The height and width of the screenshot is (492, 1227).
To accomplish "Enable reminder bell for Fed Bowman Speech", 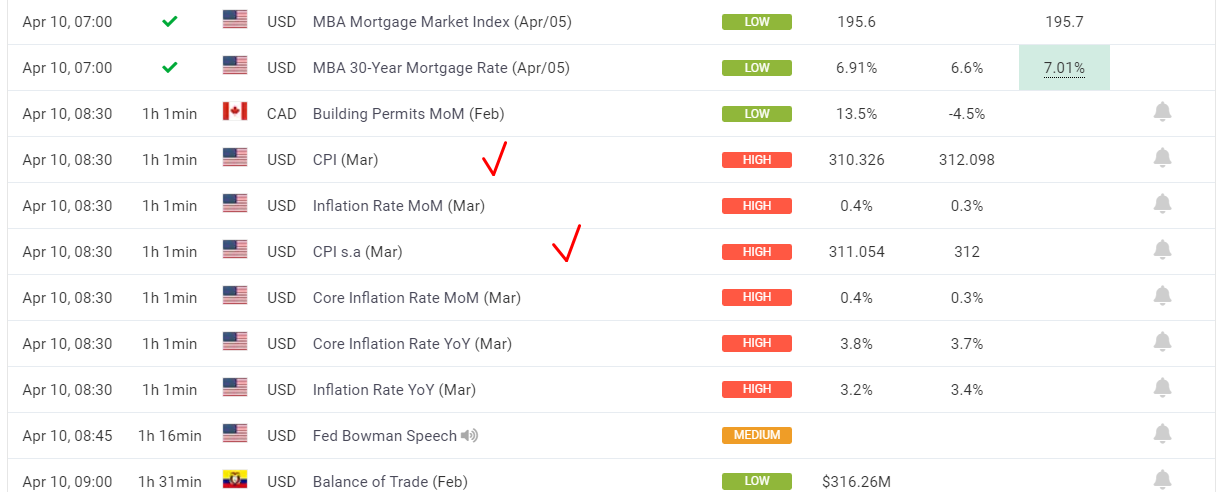I will click(1162, 435).
